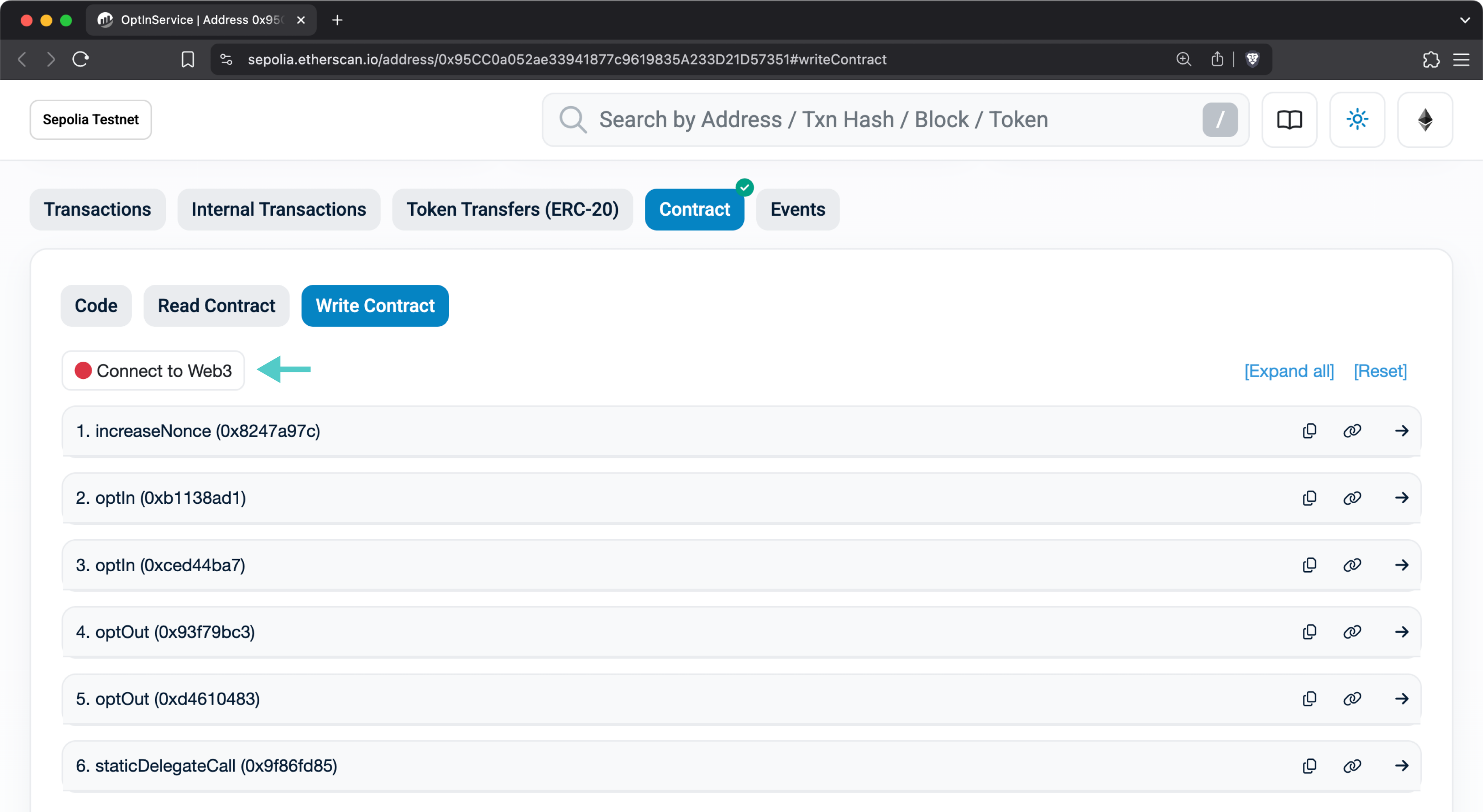The image size is (1483, 812).
Task: Copy method name for optIn (0xced44ba7)
Action: coord(1309,565)
